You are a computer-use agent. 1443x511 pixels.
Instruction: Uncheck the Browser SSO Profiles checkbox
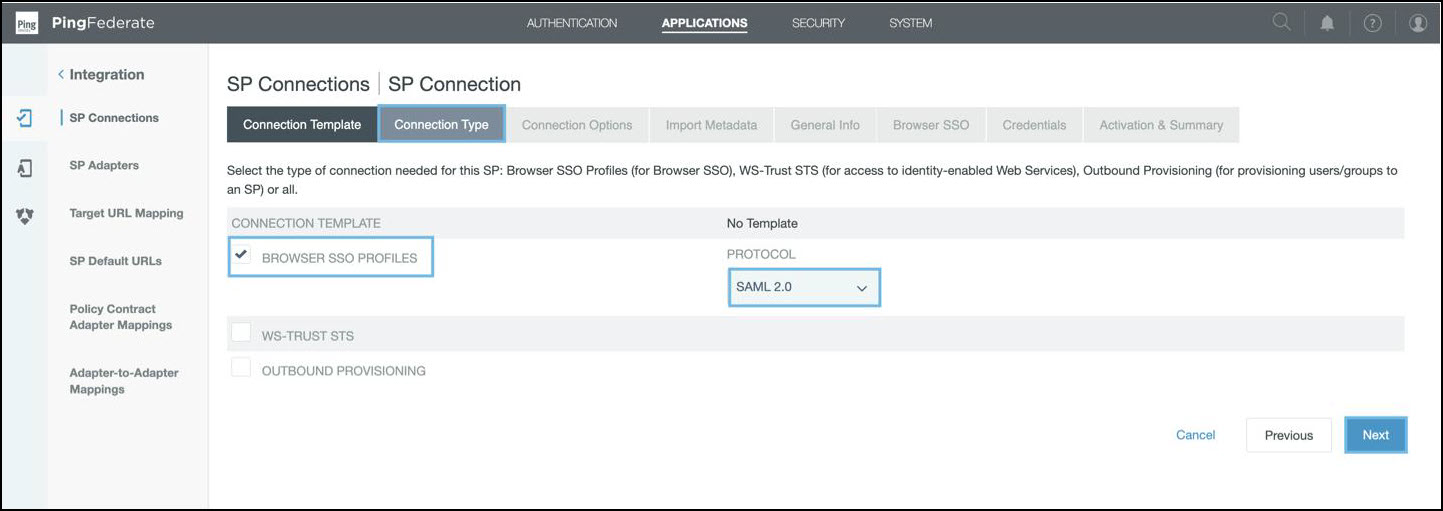241,255
